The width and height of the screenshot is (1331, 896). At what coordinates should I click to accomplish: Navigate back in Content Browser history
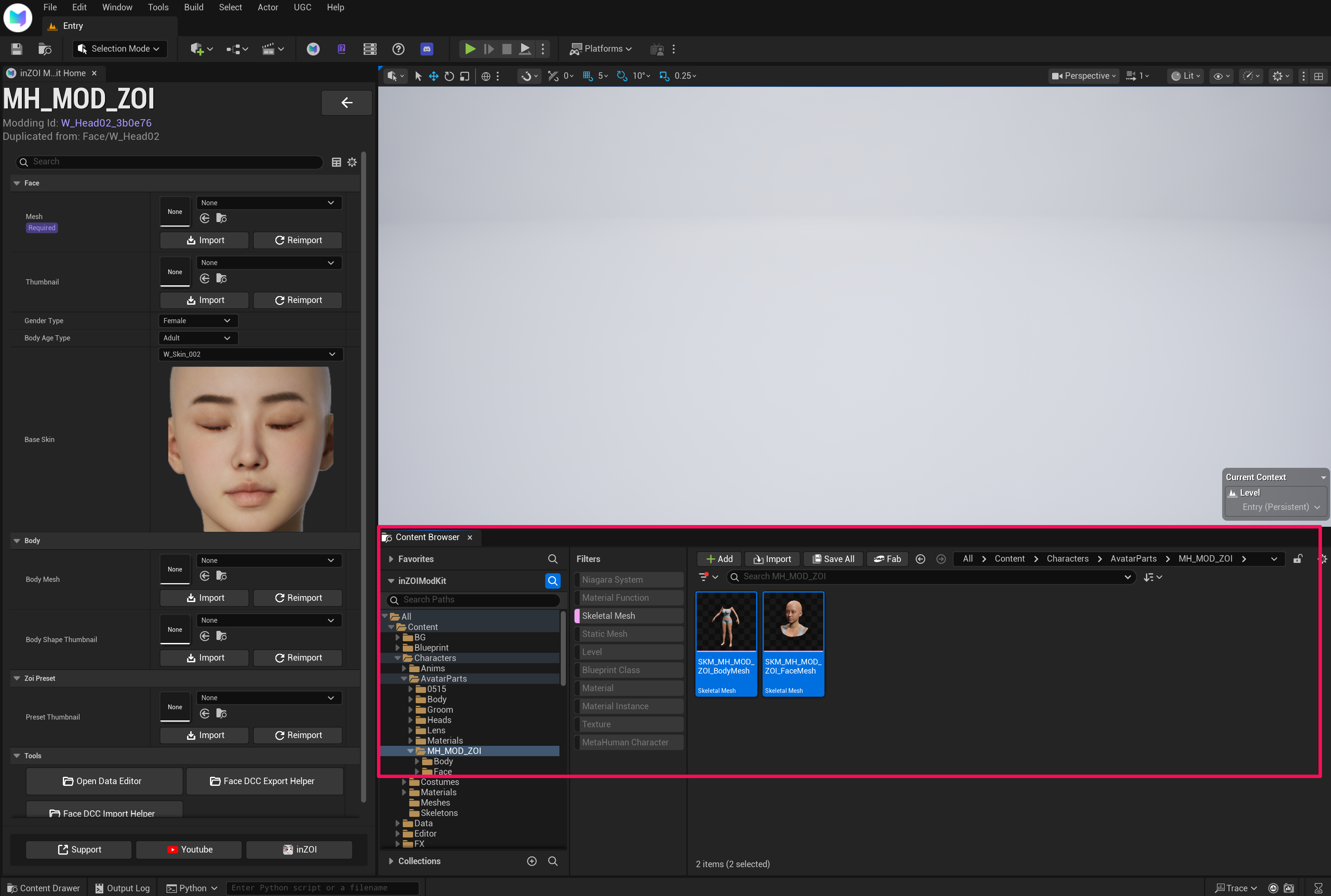point(920,559)
